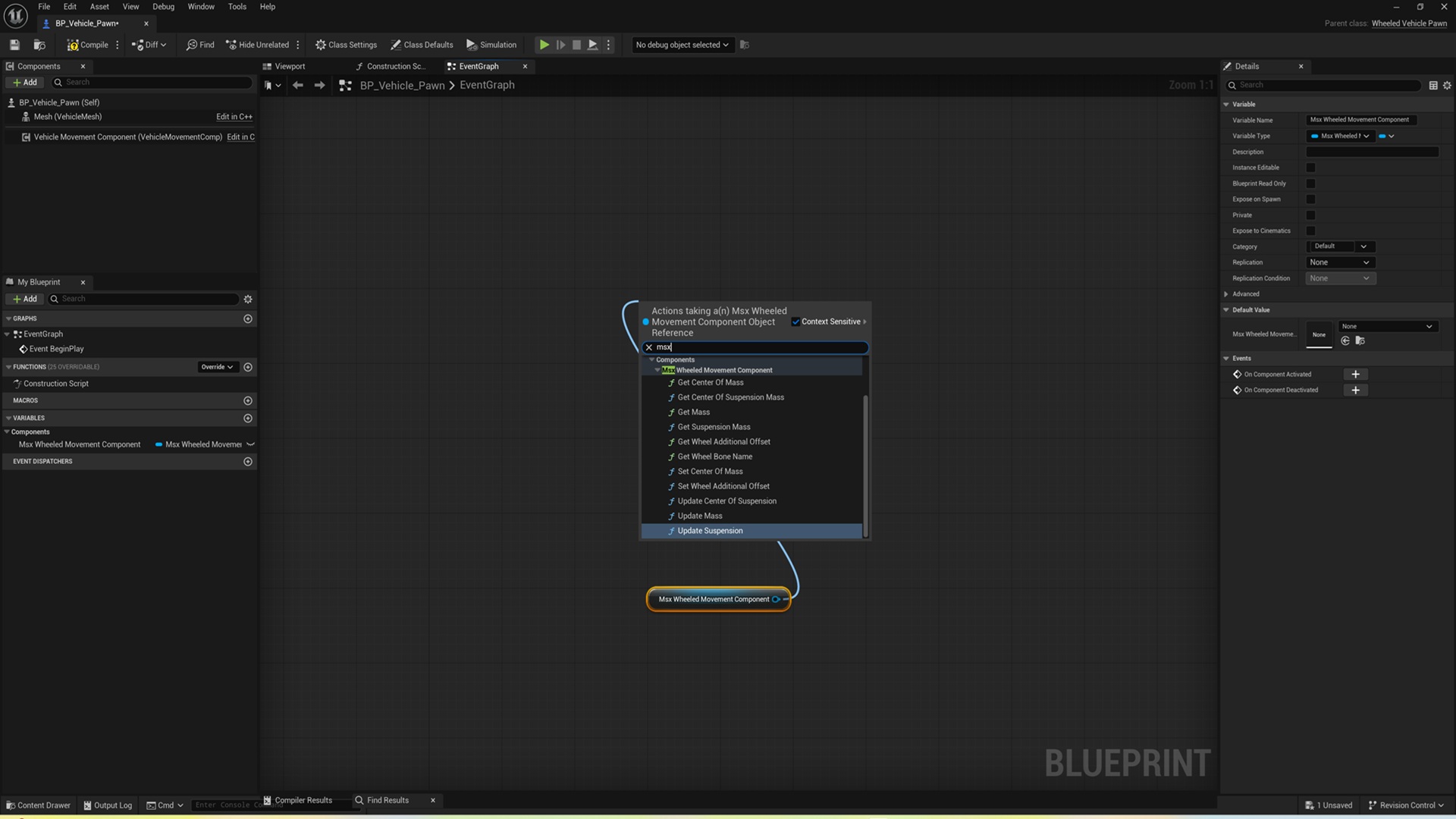Open Event BeginPlay in graph list
Image resolution: width=1456 pixels, height=819 pixels.
(56, 349)
